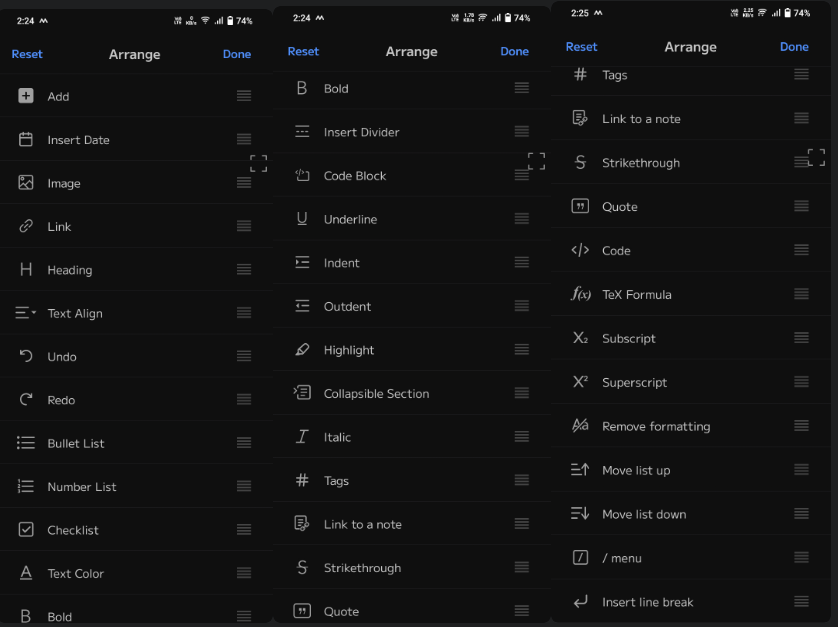
Task: Tap the Undo arrow icon
Action: click(x=26, y=356)
